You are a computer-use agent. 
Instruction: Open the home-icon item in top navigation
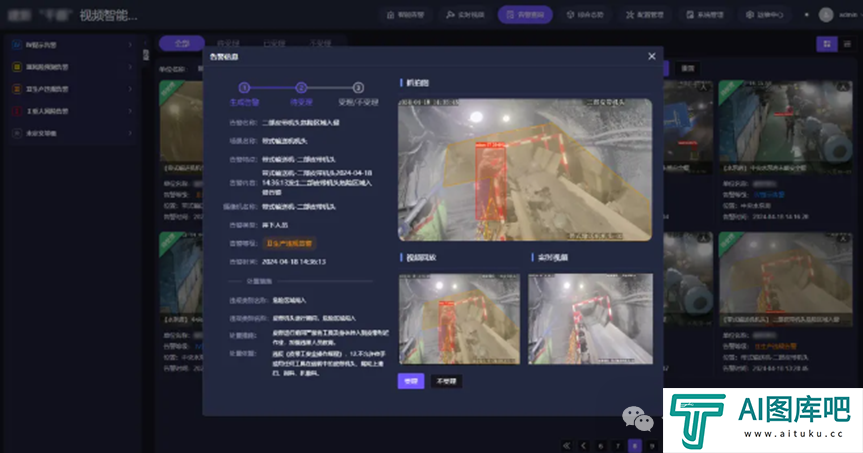click(x=406, y=15)
